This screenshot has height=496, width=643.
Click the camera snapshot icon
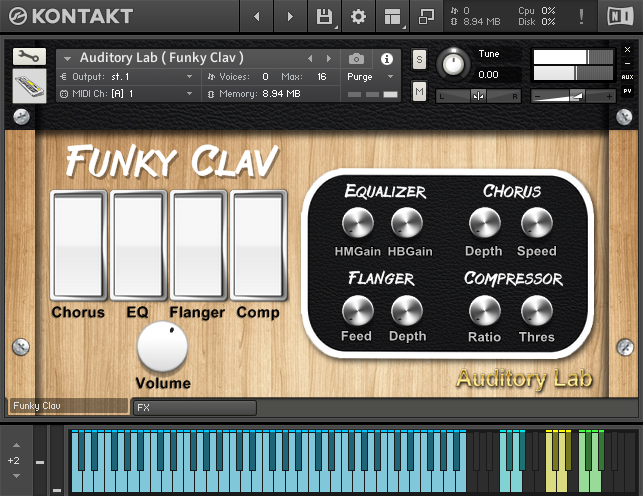[356, 58]
